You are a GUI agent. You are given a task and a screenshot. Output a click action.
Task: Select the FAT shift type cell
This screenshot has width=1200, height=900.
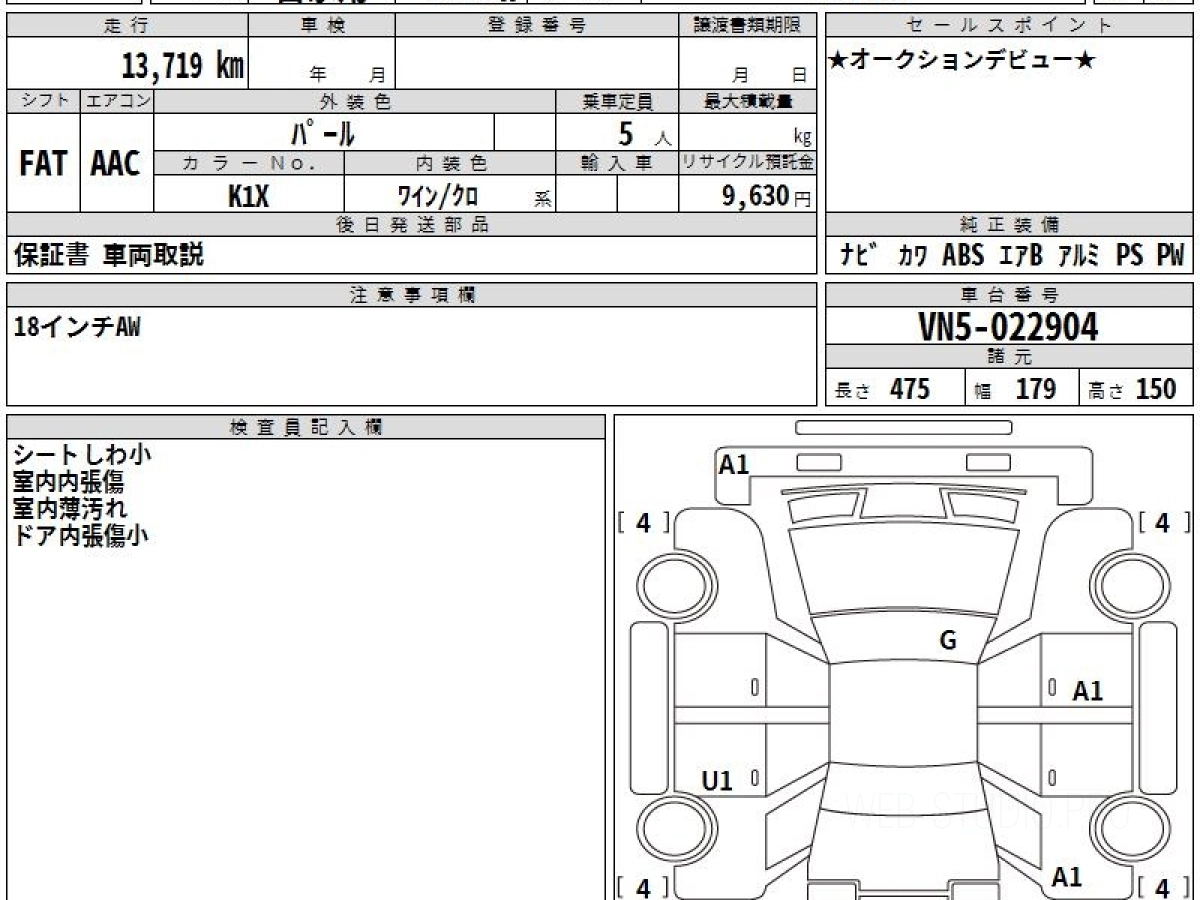(43, 165)
